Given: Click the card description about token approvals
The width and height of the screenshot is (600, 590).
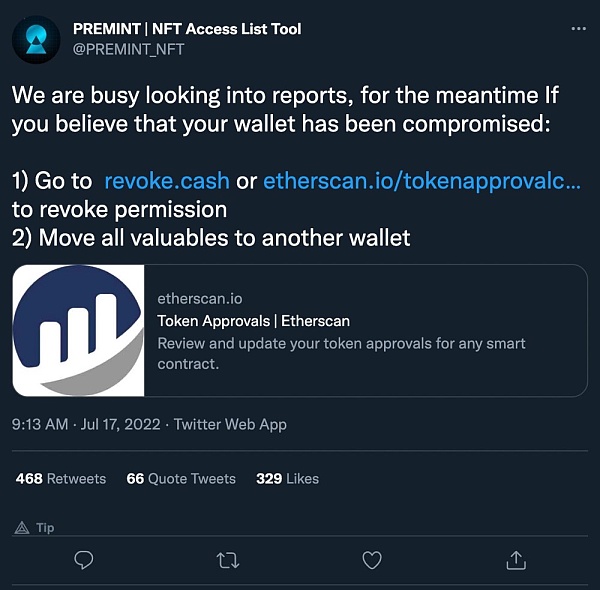Looking at the screenshot, I should click(342, 354).
